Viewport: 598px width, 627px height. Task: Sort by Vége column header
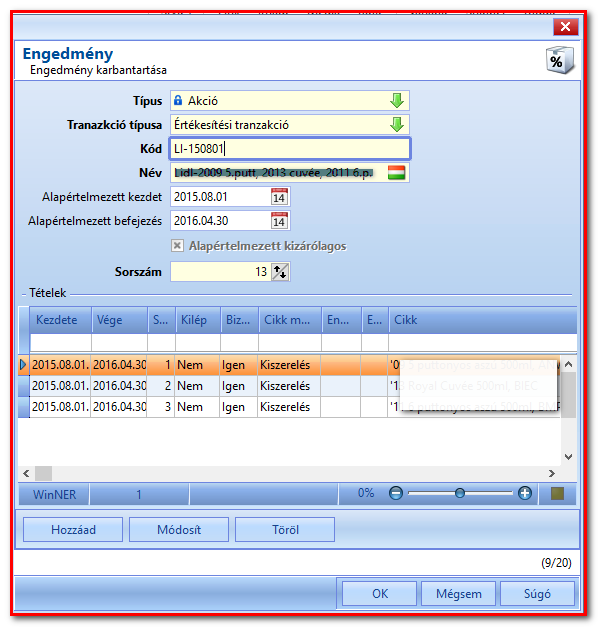click(120, 320)
